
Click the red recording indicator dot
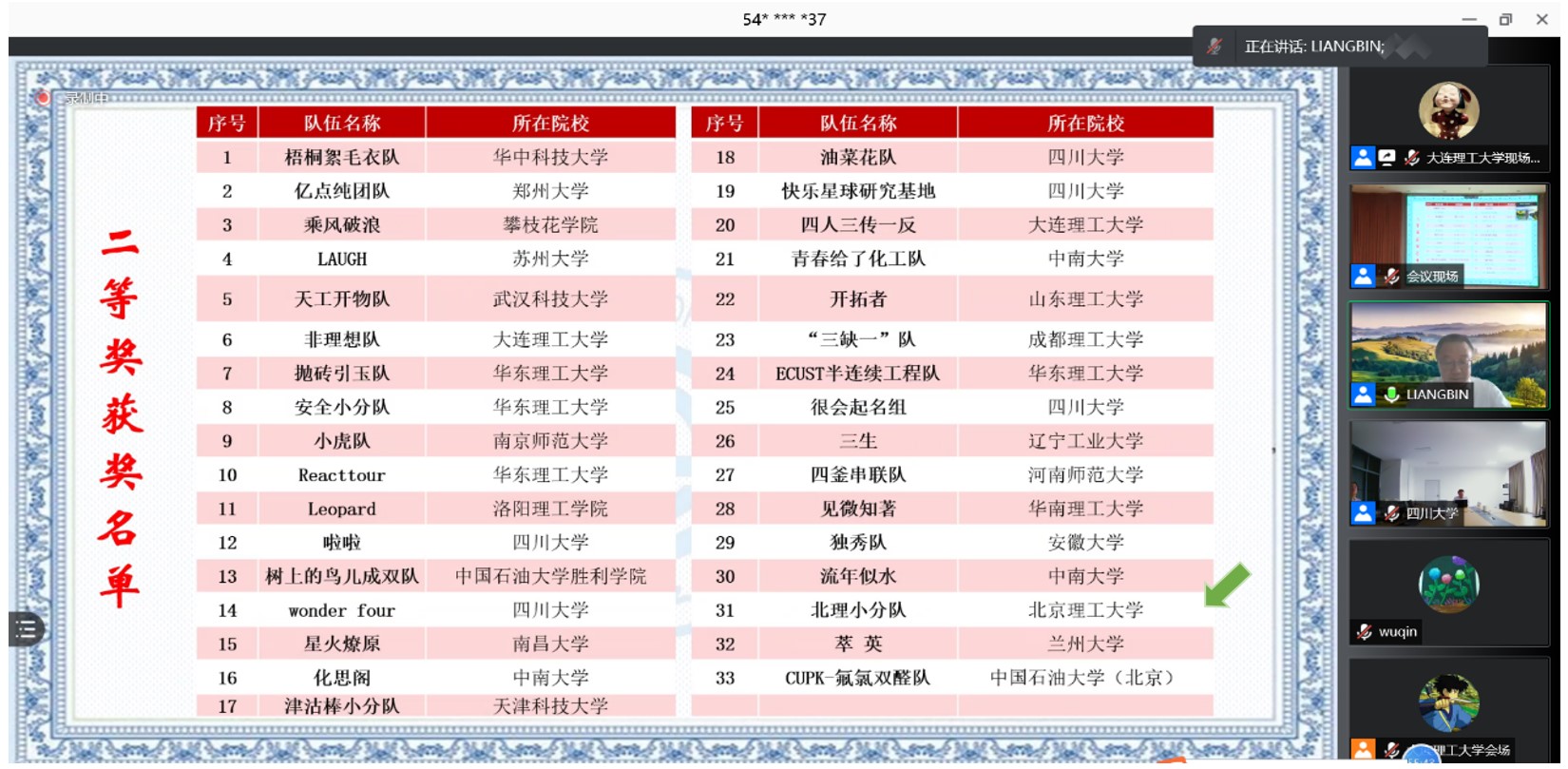43,98
